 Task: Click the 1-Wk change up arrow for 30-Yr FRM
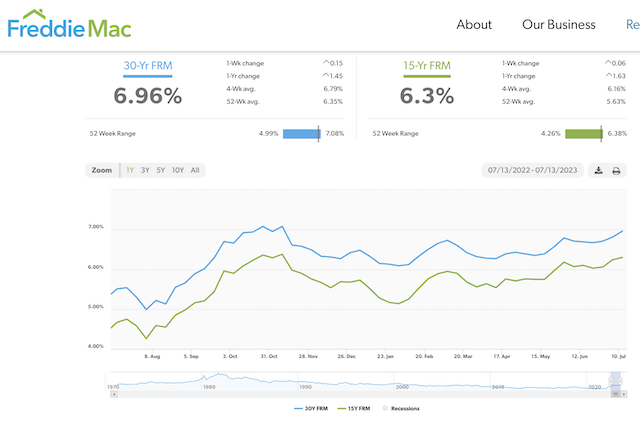[x=325, y=63]
